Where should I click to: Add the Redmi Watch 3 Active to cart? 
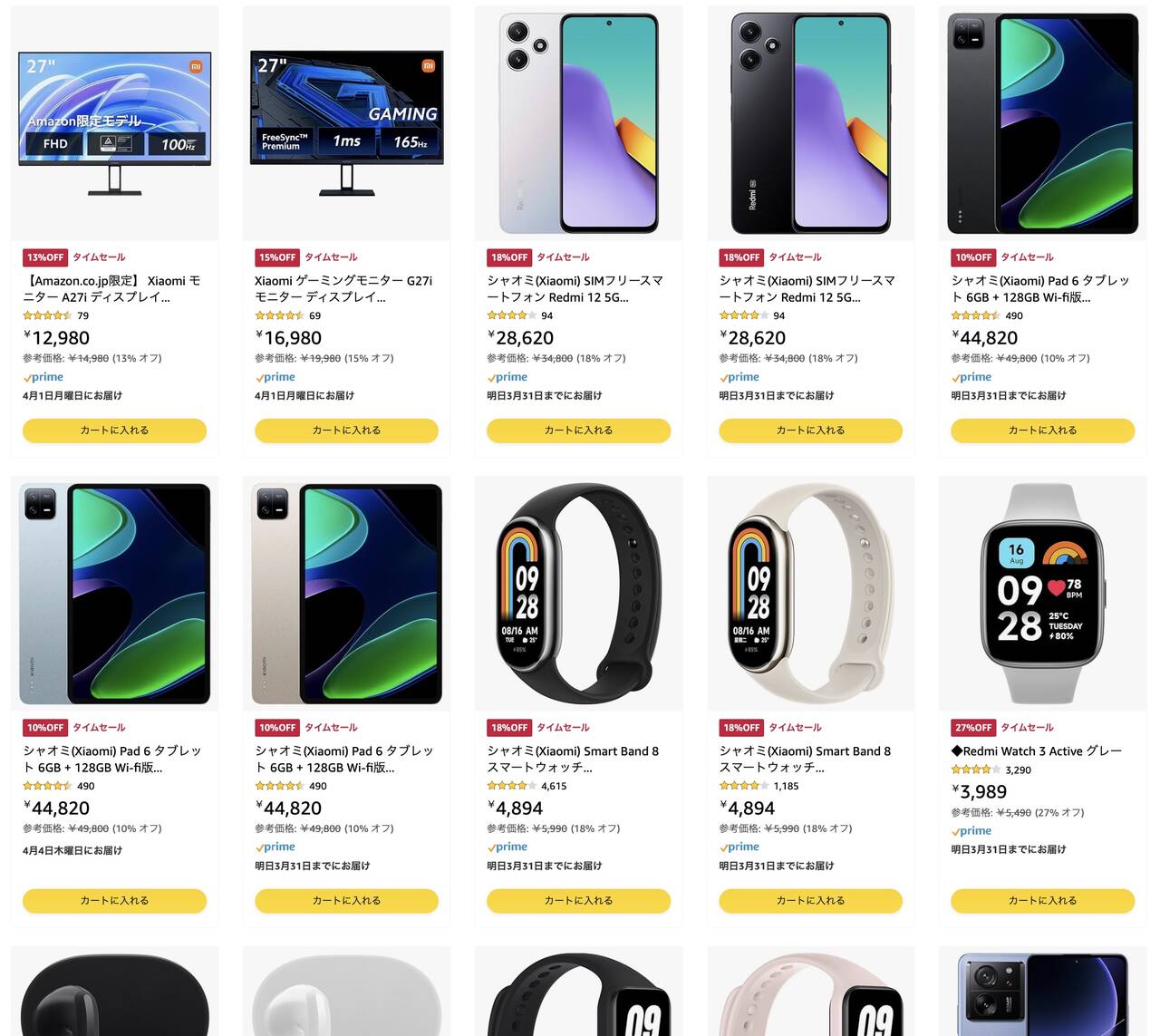[x=1042, y=901]
